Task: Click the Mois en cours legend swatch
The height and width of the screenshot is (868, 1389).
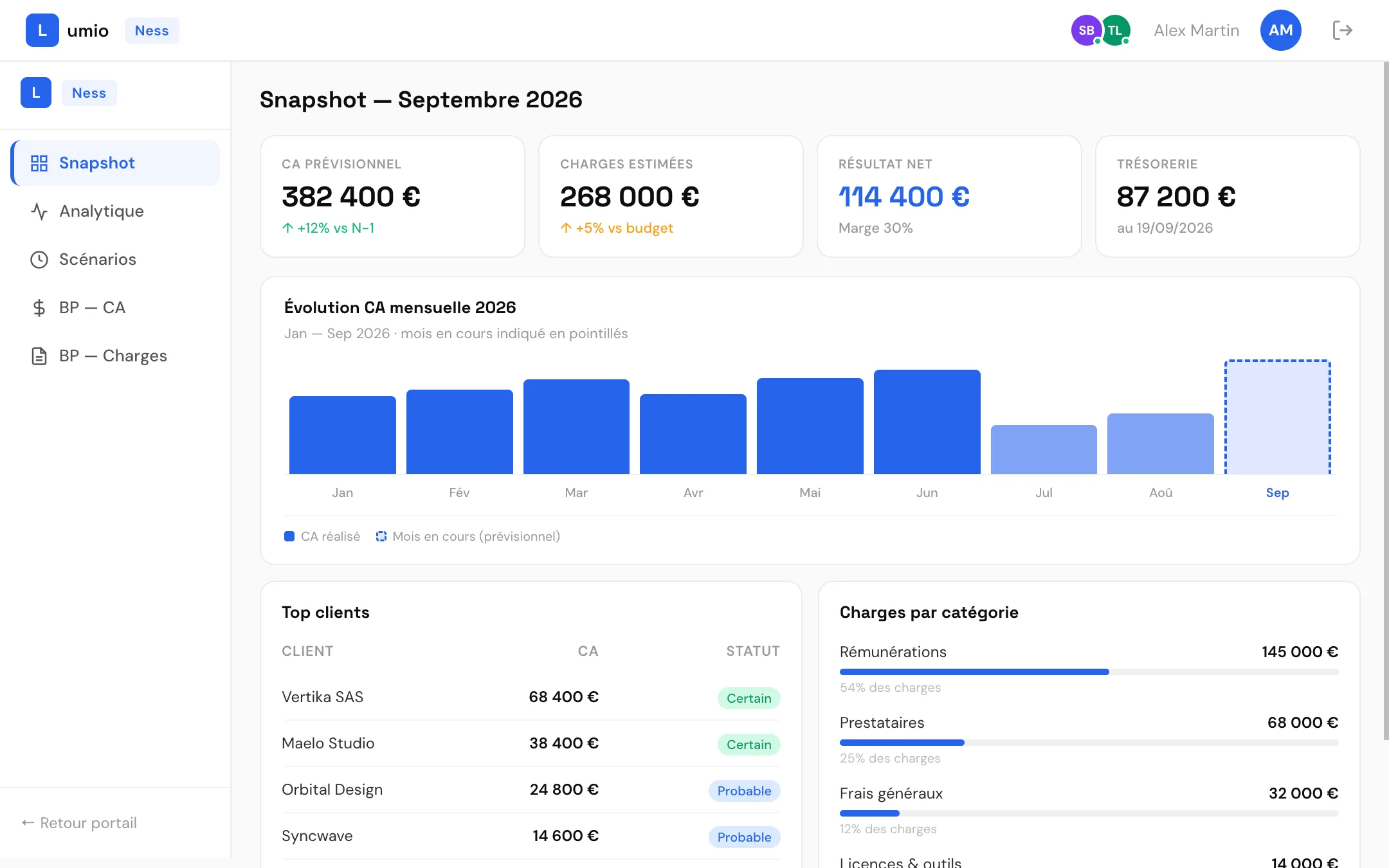Action: tap(381, 536)
